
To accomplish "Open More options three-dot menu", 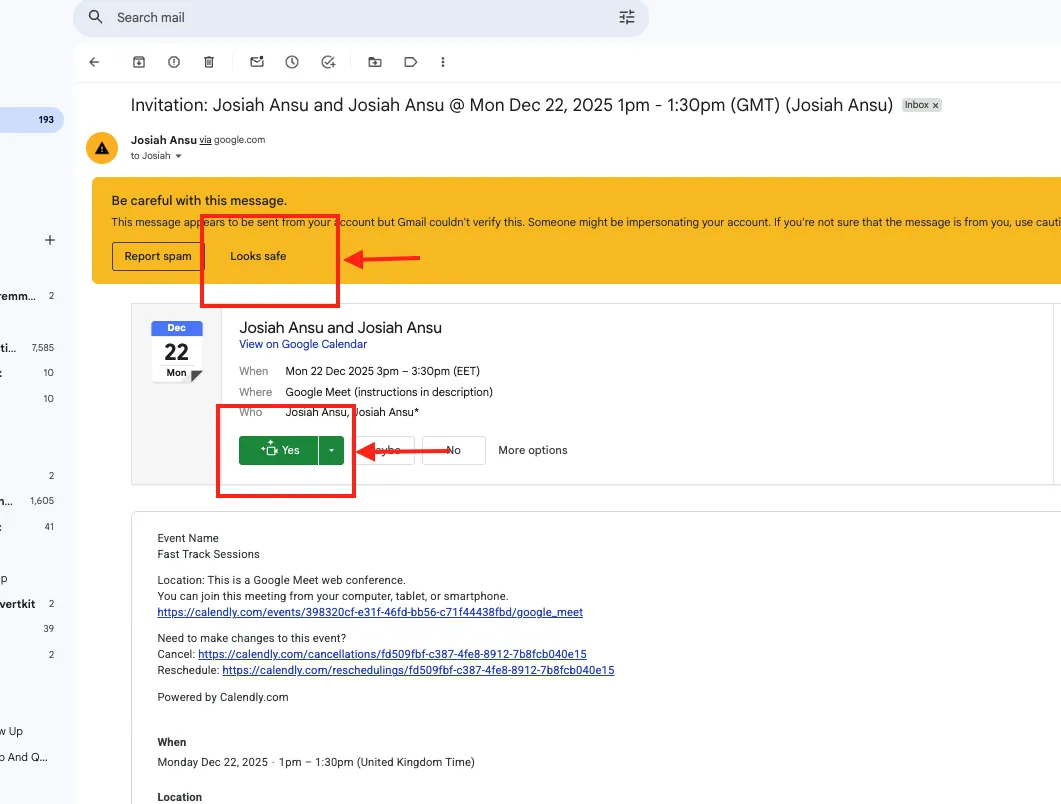I will tap(443, 62).
